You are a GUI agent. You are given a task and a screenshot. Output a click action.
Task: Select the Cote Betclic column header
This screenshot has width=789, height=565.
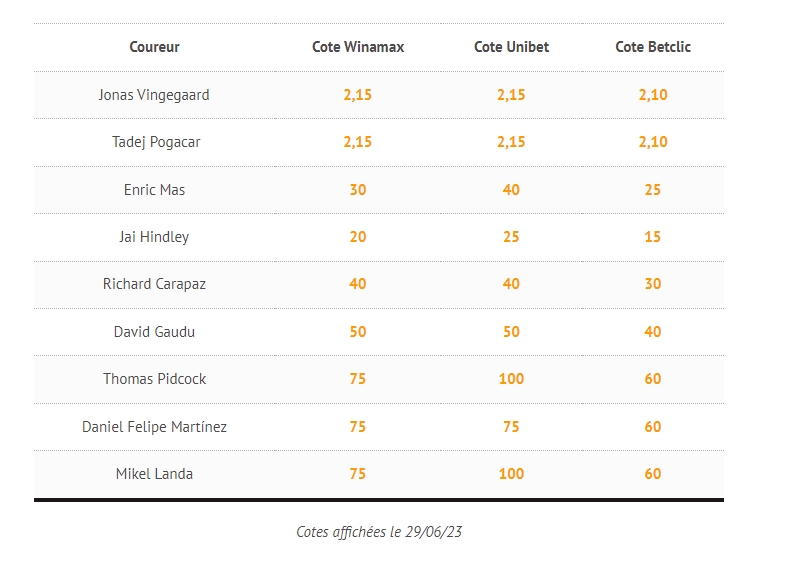coord(653,47)
